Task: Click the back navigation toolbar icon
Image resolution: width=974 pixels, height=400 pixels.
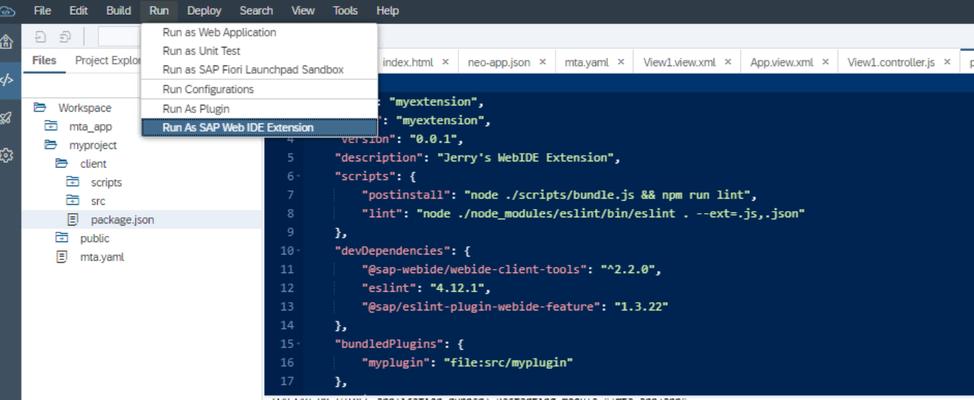Action: coord(40,37)
